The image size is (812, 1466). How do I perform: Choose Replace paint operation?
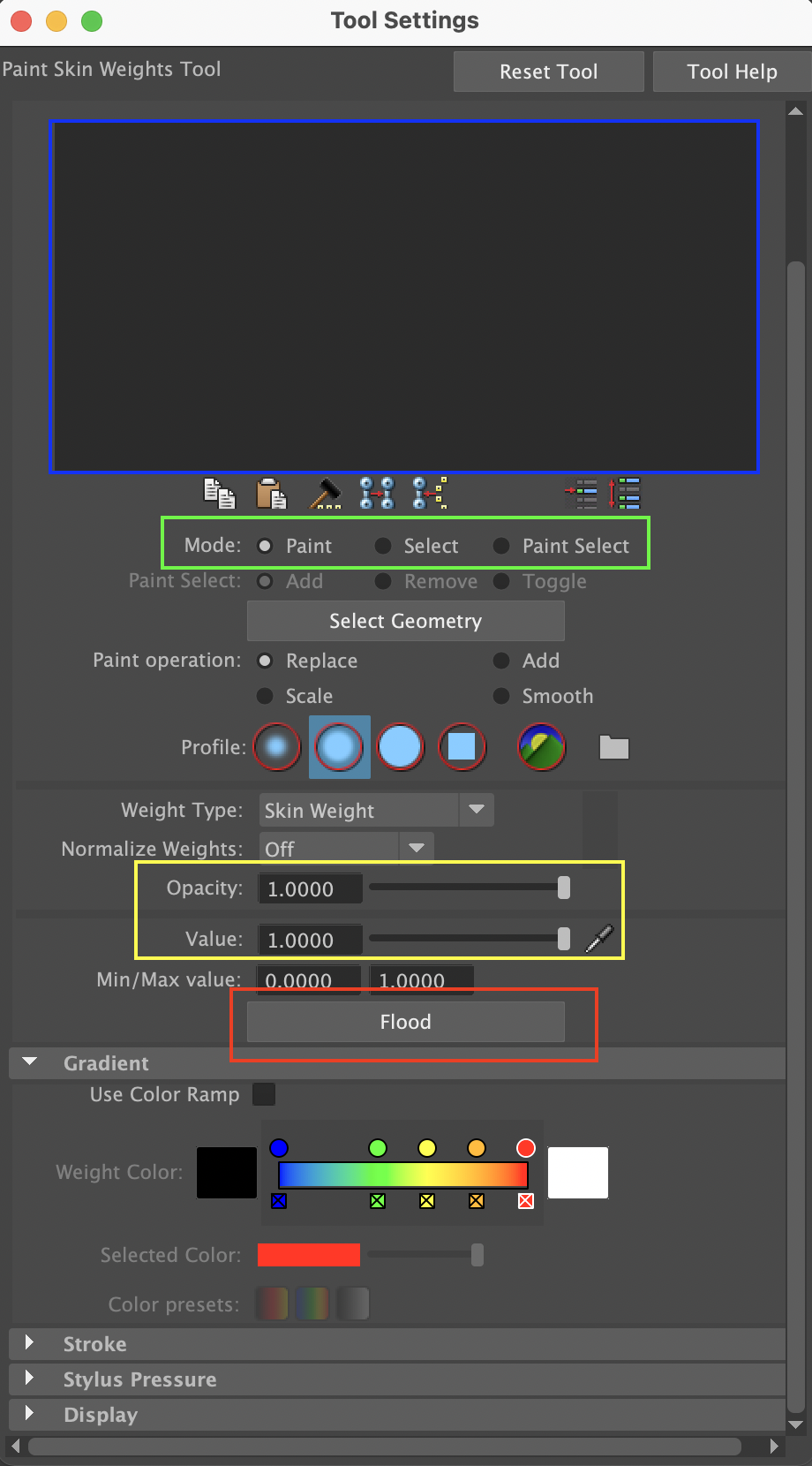click(265, 661)
